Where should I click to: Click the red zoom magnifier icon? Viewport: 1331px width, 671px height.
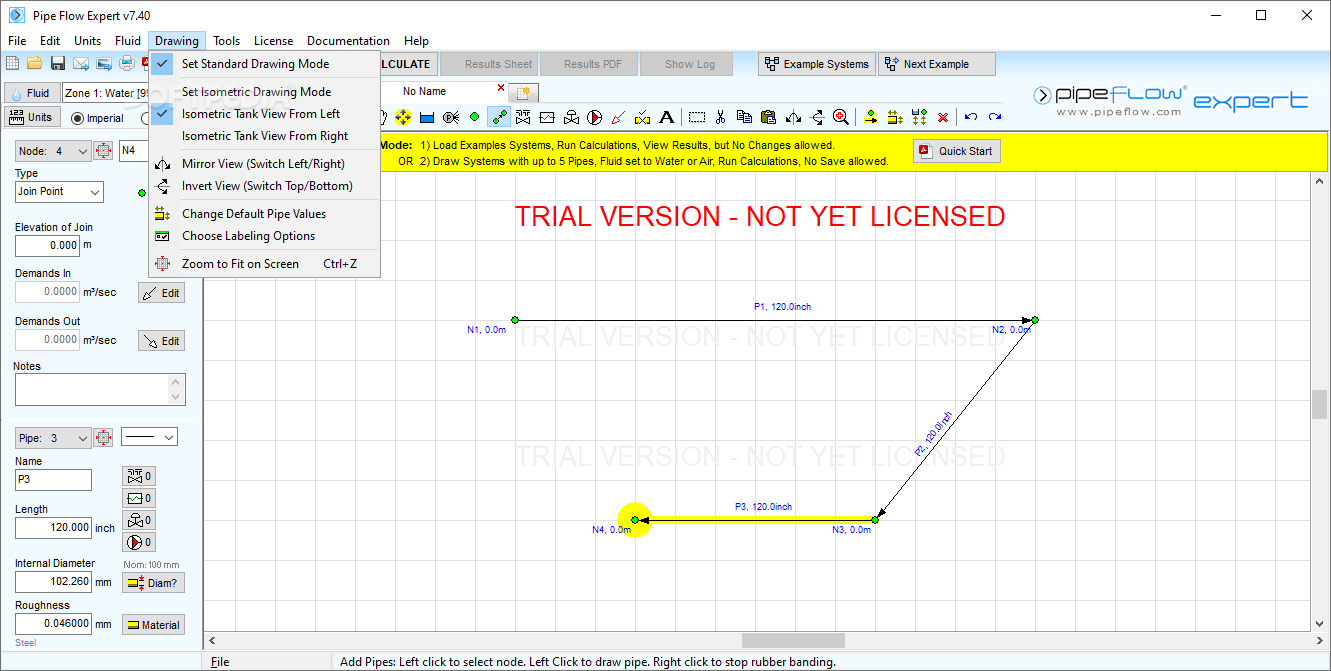[841, 117]
